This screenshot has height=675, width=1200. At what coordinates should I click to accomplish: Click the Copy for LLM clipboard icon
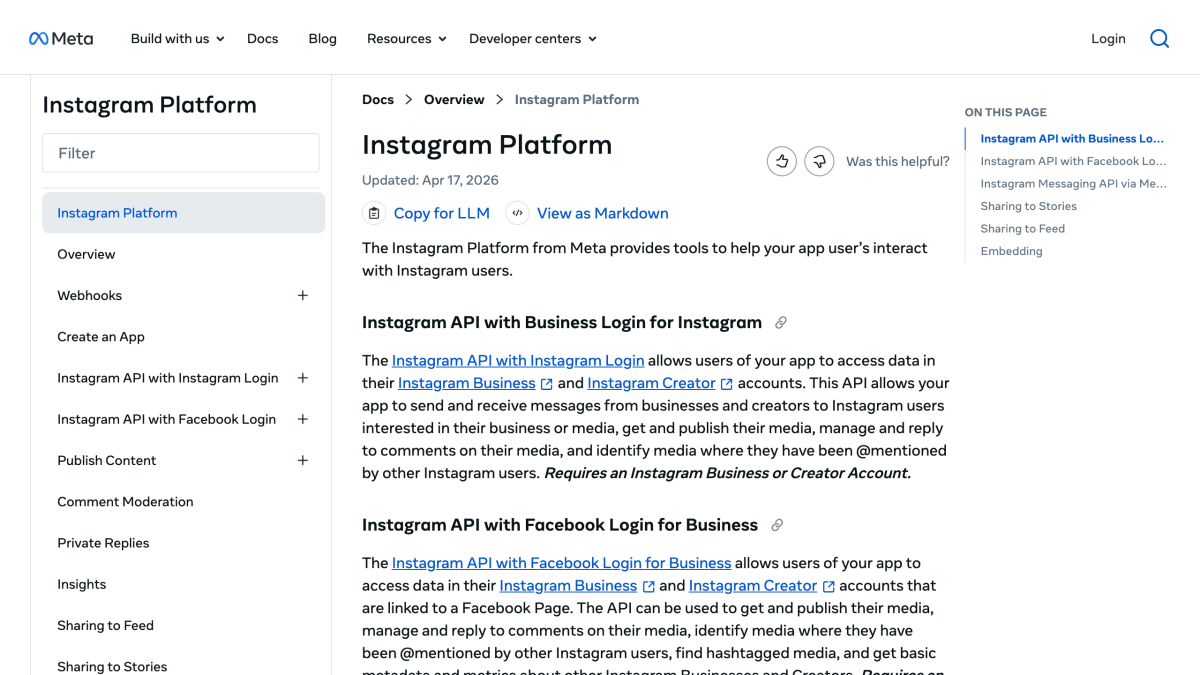374,213
